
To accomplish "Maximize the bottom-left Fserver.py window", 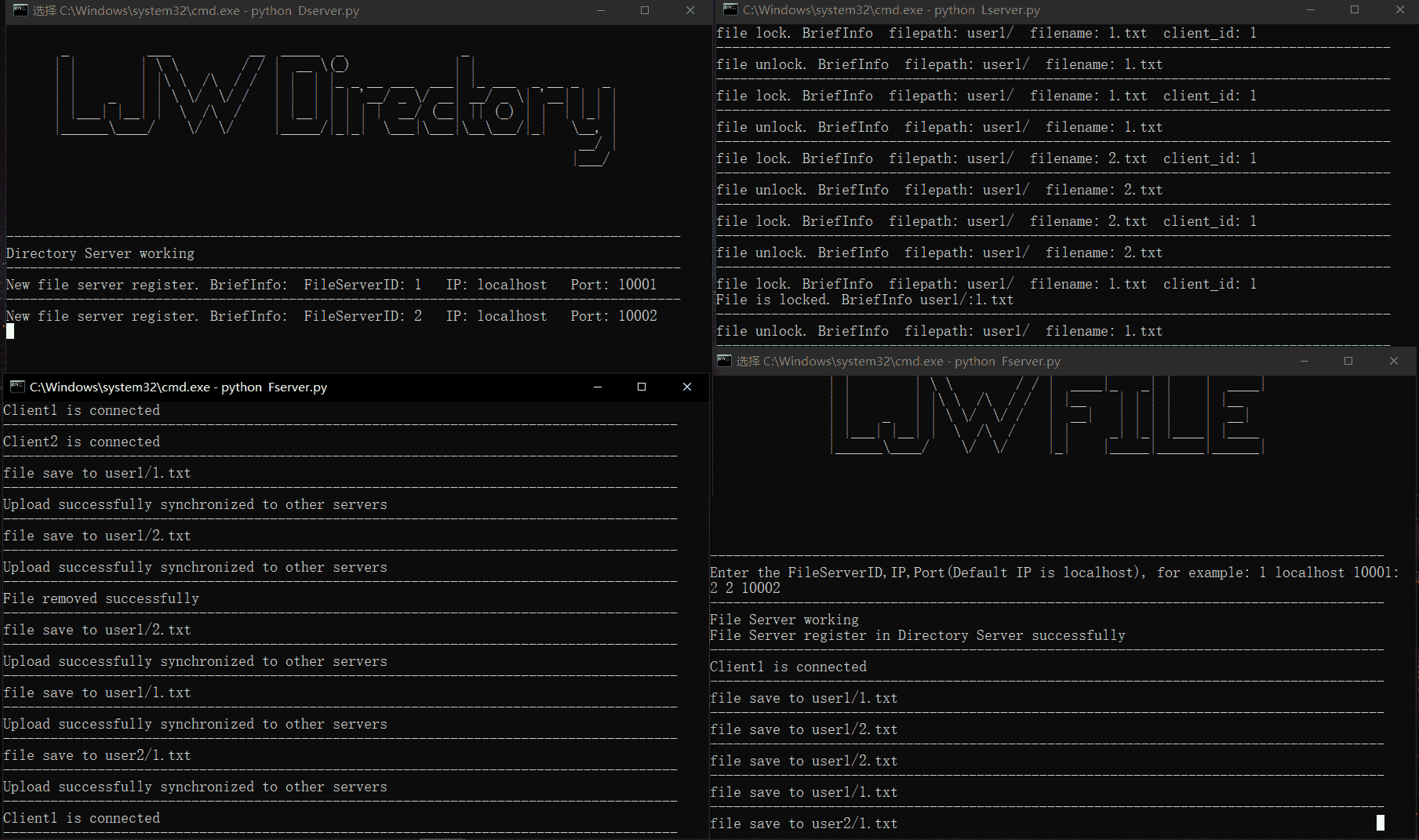I will (642, 387).
